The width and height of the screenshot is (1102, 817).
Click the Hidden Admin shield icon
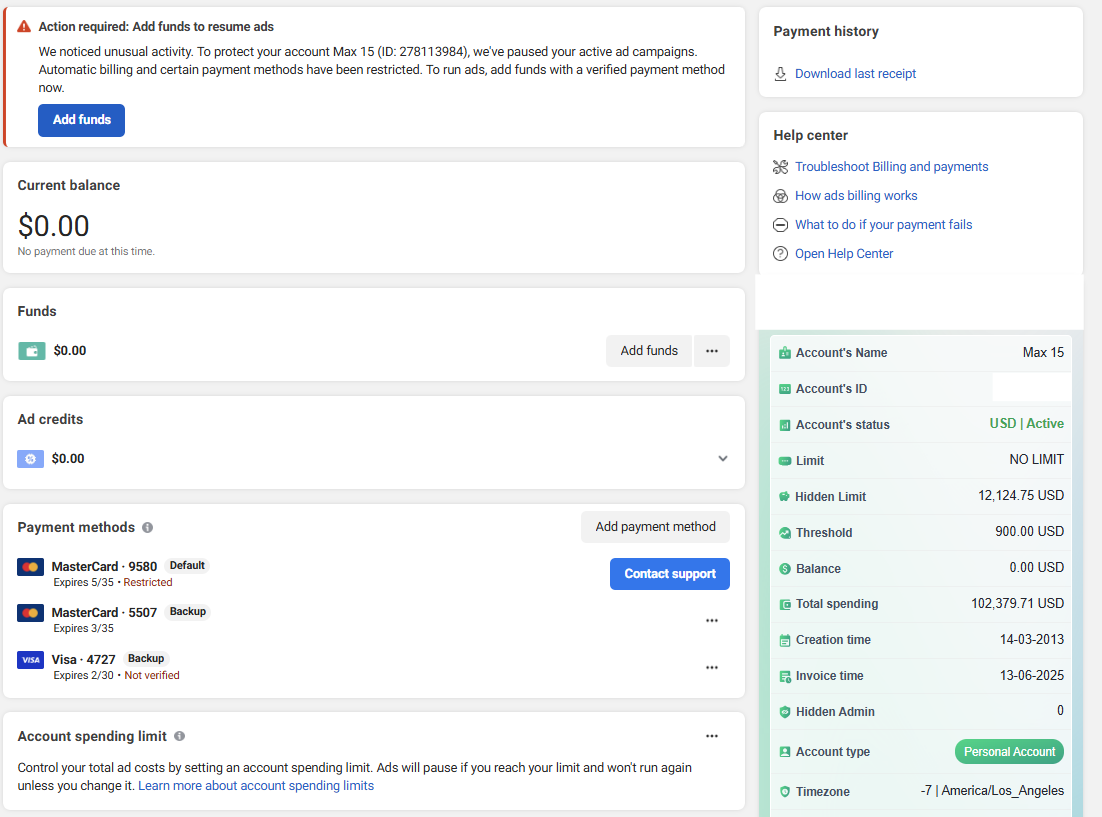coord(785,712)
